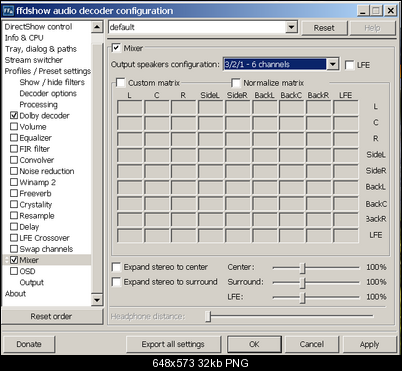Enable the Winamp 2 checkbox
Screen dimensions: 402x371
(x=14, y=182)
